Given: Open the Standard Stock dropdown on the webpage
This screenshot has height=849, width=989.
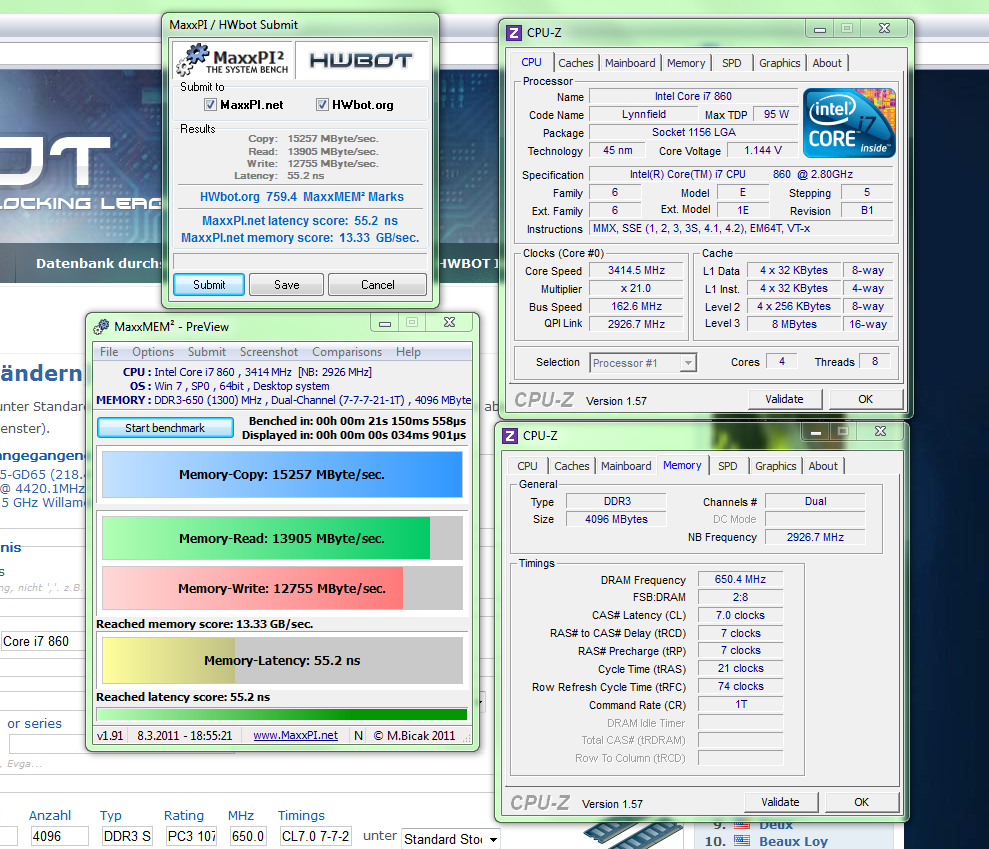Looking at the screenshot, I should [450, 840].
